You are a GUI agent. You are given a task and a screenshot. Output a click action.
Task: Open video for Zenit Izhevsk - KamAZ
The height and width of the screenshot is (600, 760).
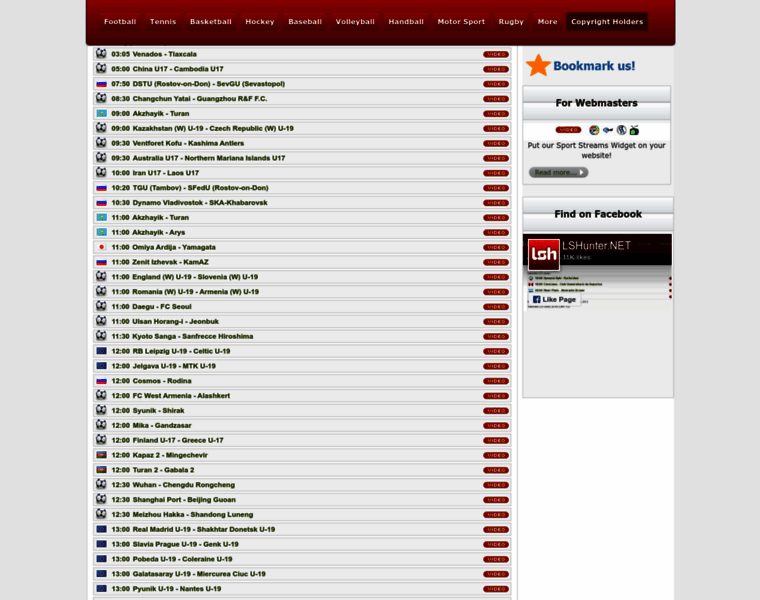pyautogui.click(x=496, y=262)
